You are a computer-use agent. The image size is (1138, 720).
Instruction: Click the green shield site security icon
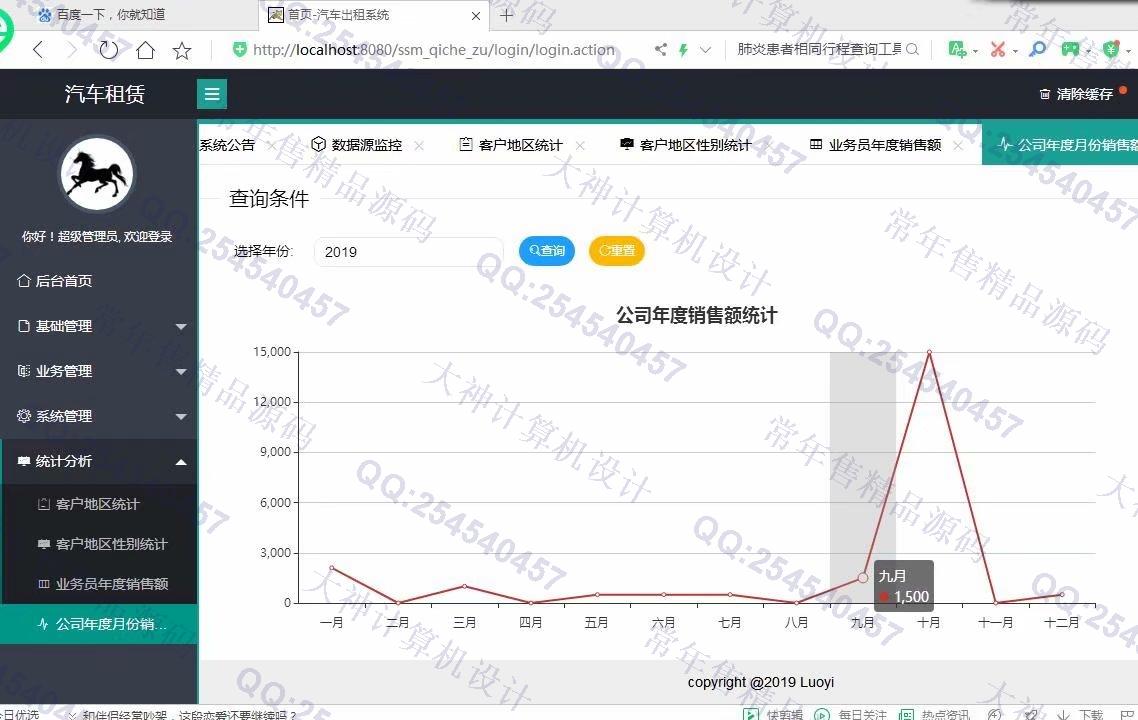coord(240,49)
